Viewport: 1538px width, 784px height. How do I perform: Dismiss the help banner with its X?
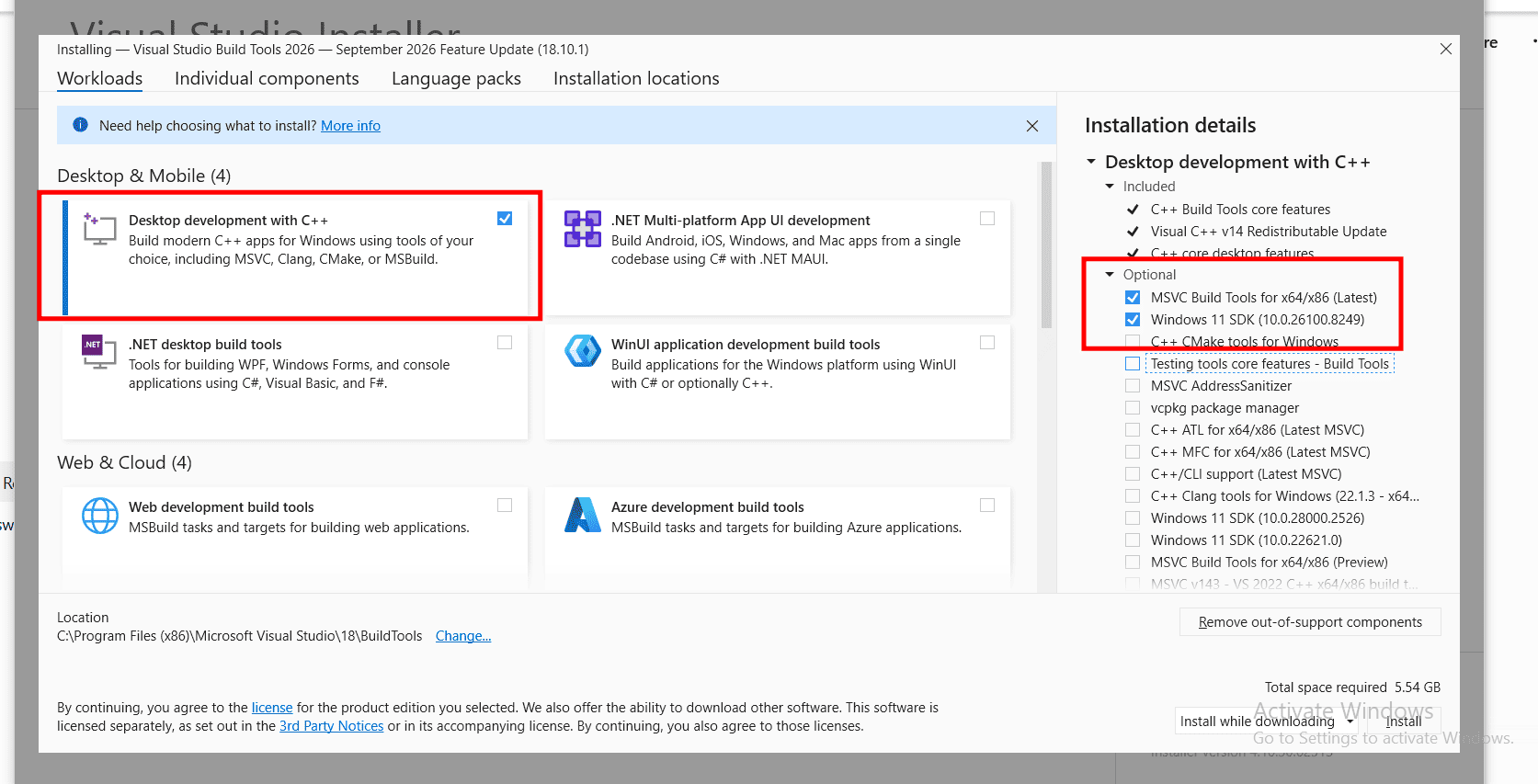pyautogui.click(x=1032, y=126)
